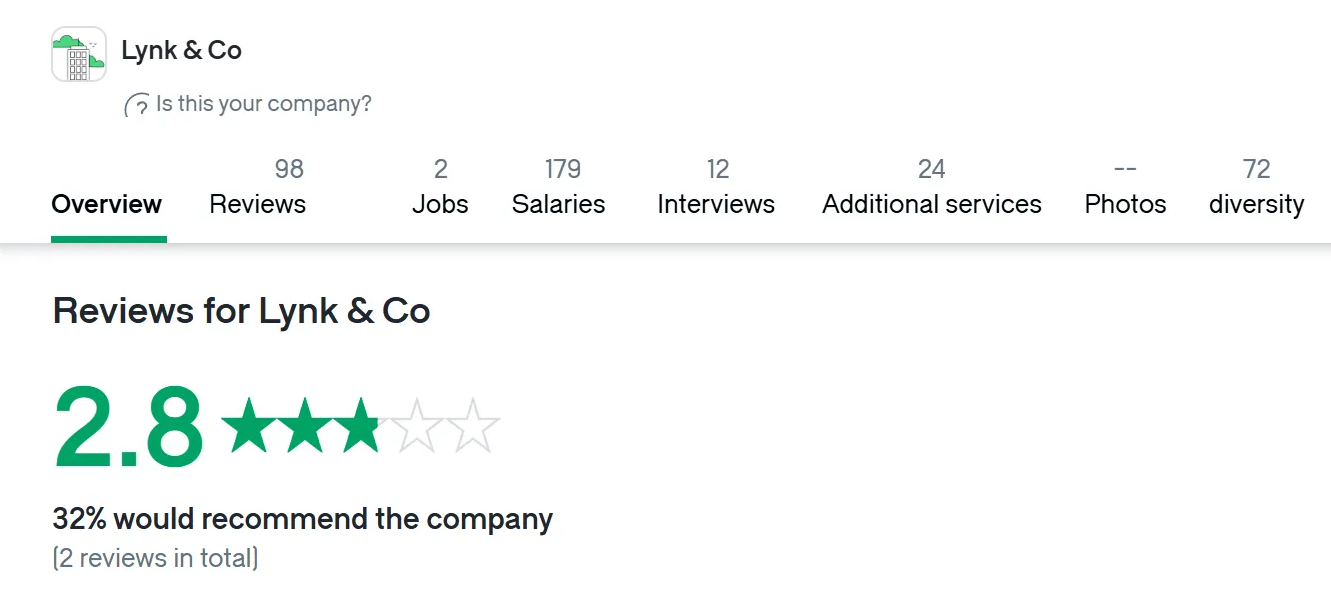Select the fourth empty rating star
This screenshot has width=1331, height=604.
pos(417,425)
